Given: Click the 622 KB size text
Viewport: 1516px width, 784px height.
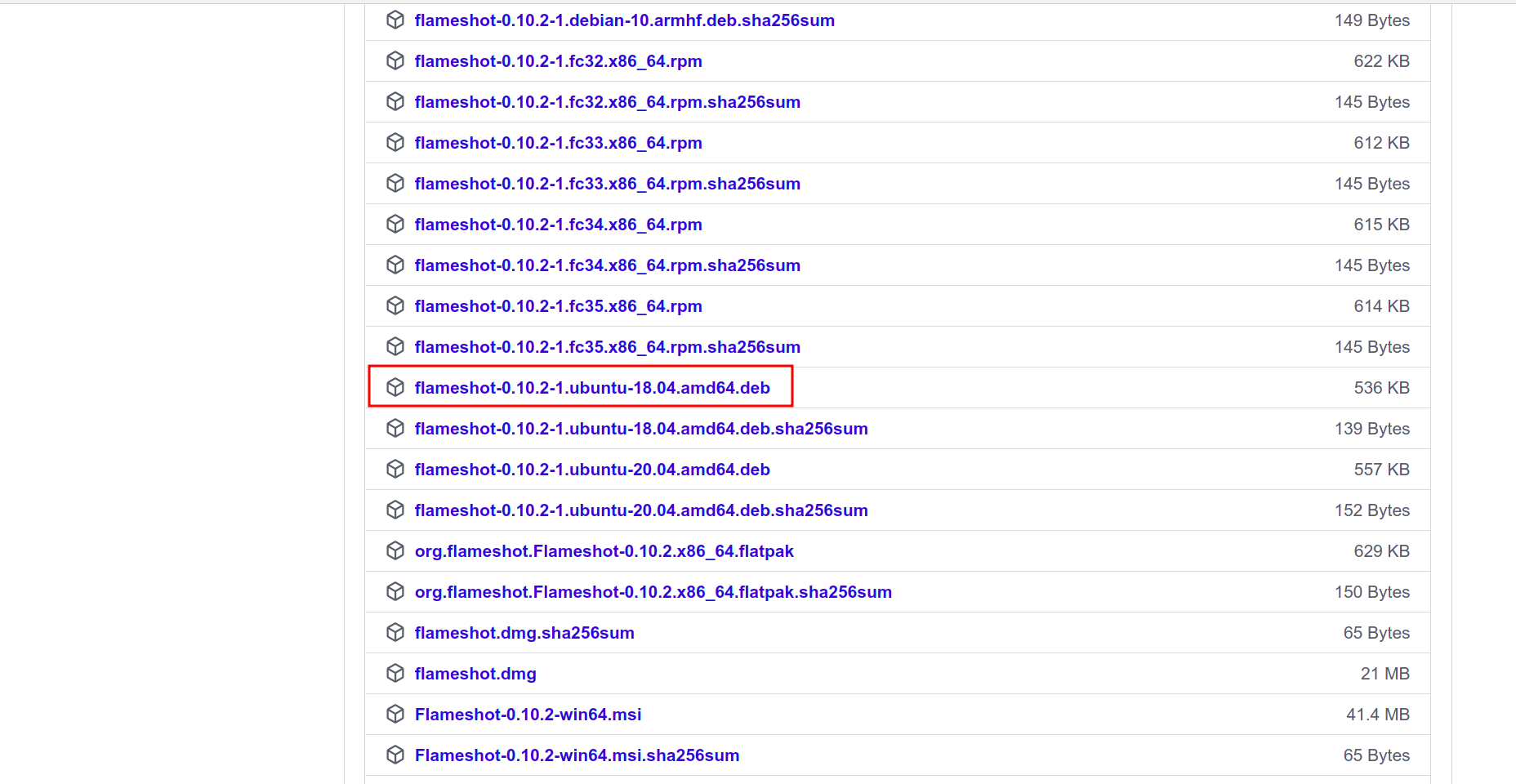Looking at the screenshot, I should tap(1381, 61).
